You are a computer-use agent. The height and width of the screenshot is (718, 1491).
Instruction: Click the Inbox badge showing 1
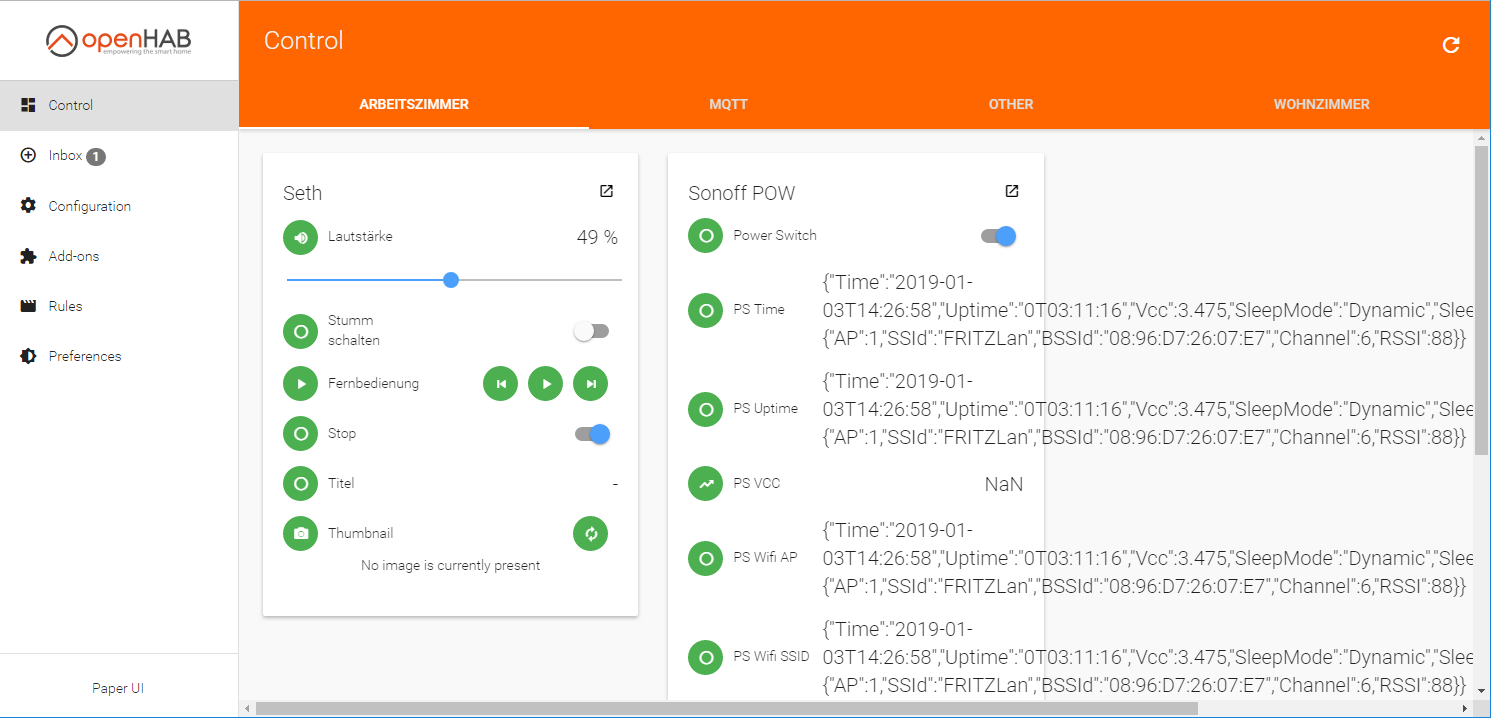click(x=95, y=156)
